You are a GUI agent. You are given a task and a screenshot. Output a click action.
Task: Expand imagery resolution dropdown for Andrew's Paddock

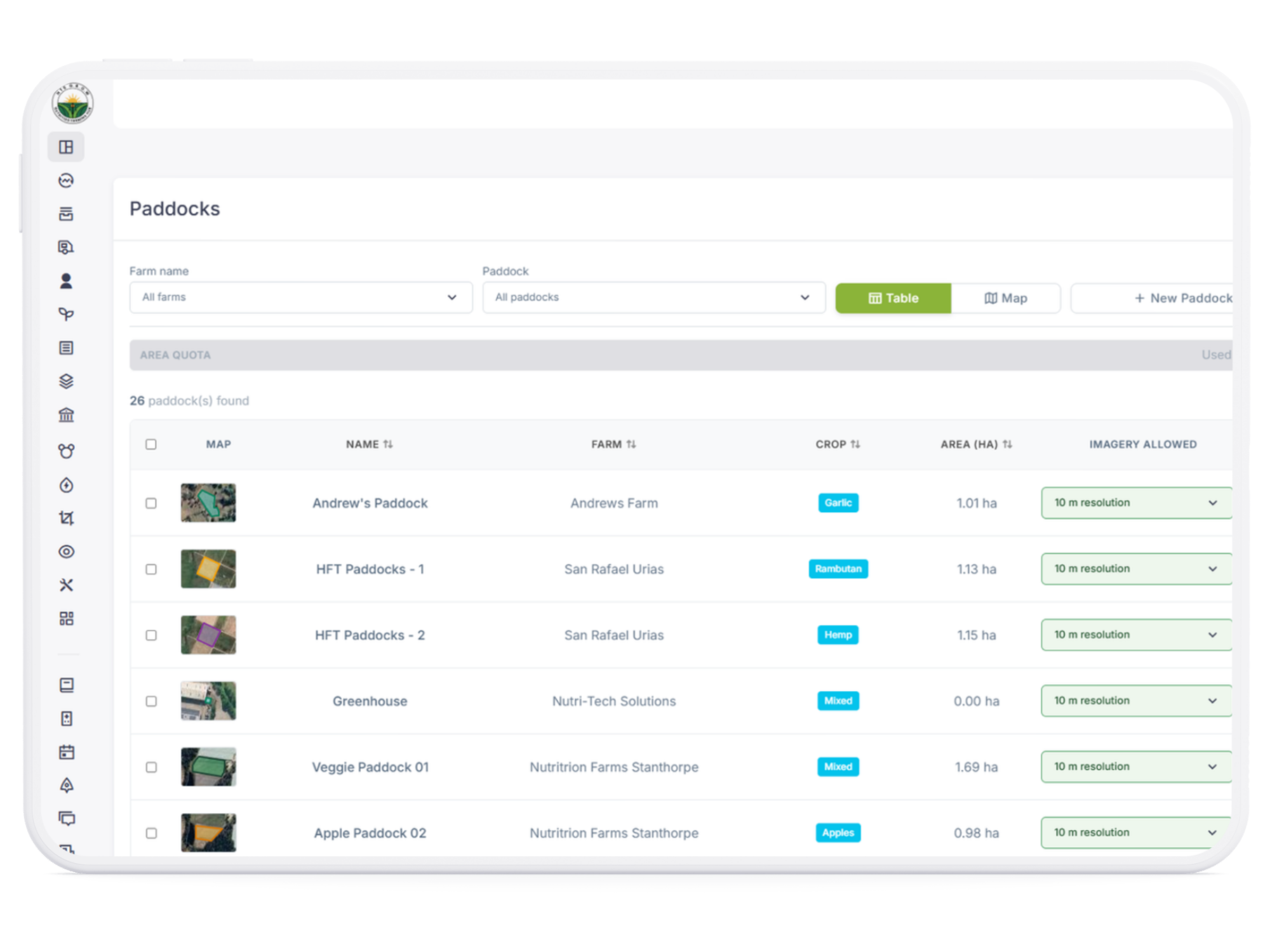pos(1137,503)
